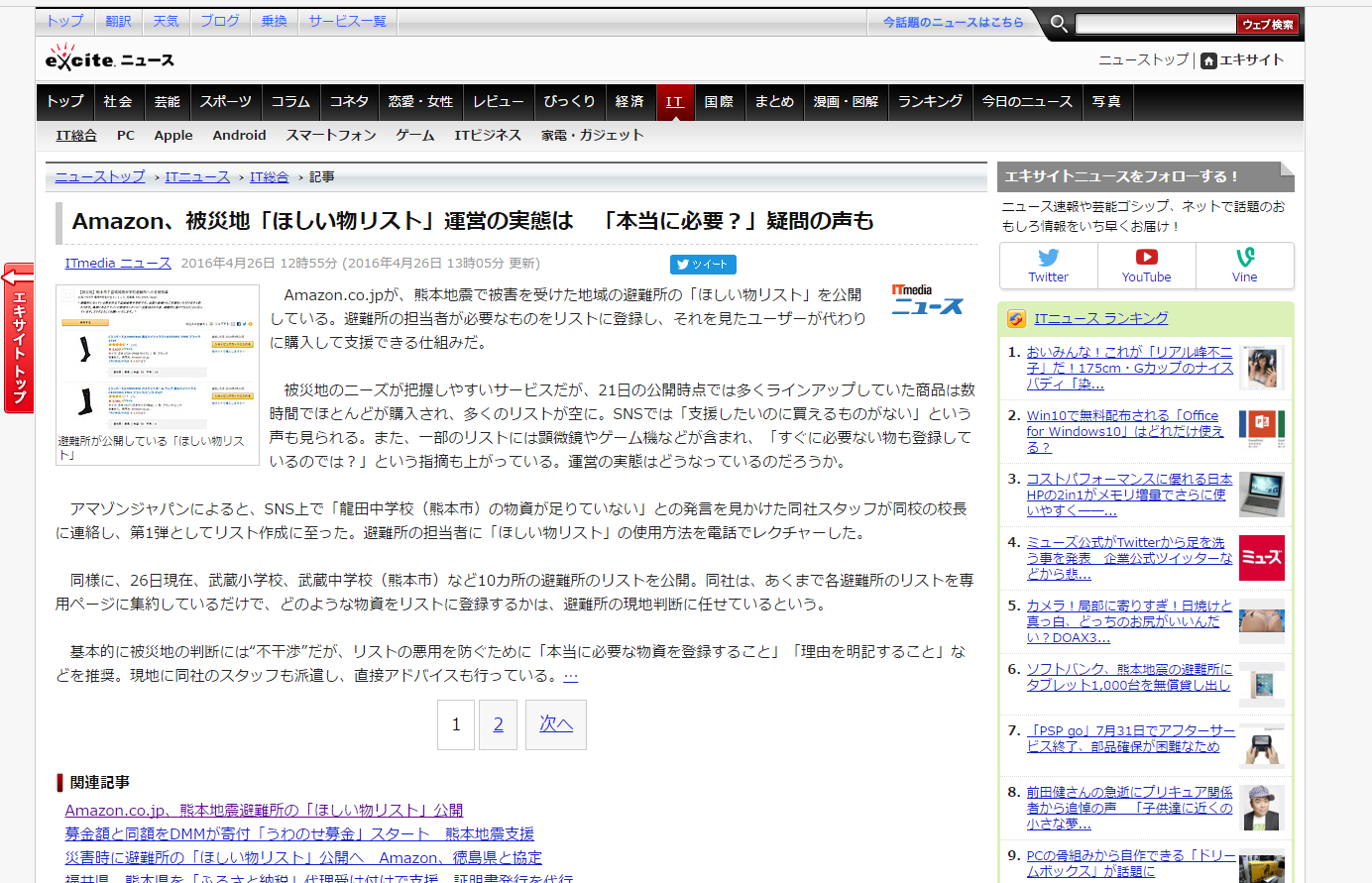
Task: Open thumbnail for ranking item 1
Action: click(1261, 368)
